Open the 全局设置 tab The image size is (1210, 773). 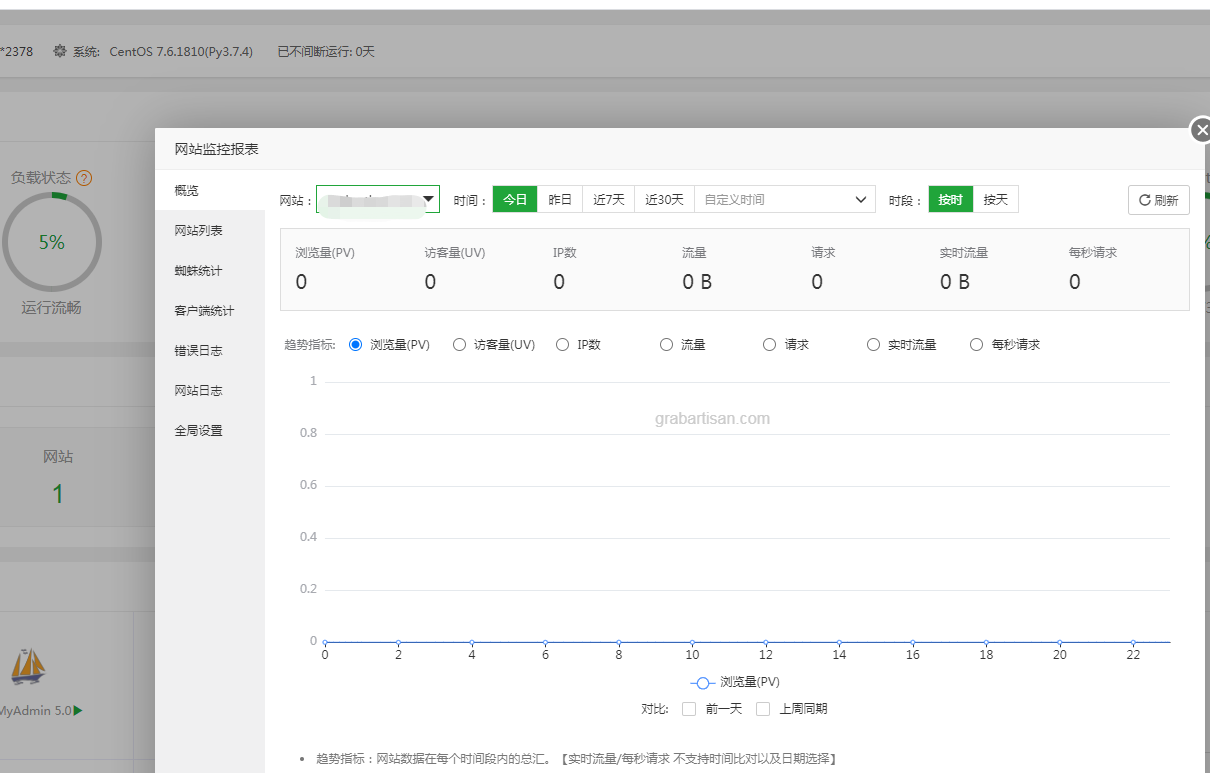[210, 430]
